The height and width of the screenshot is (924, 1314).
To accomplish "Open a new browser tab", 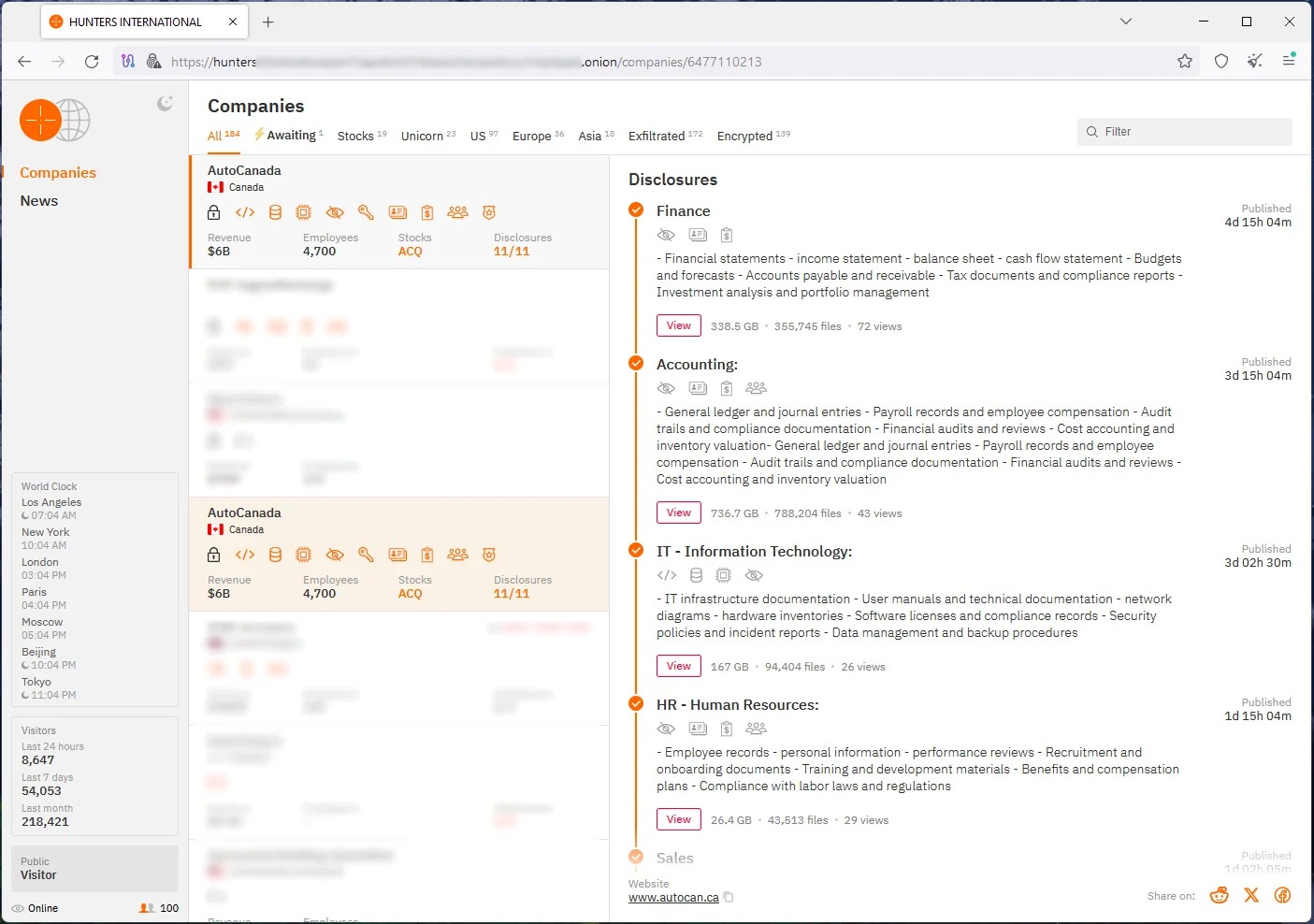I will [x=268, y=22].
